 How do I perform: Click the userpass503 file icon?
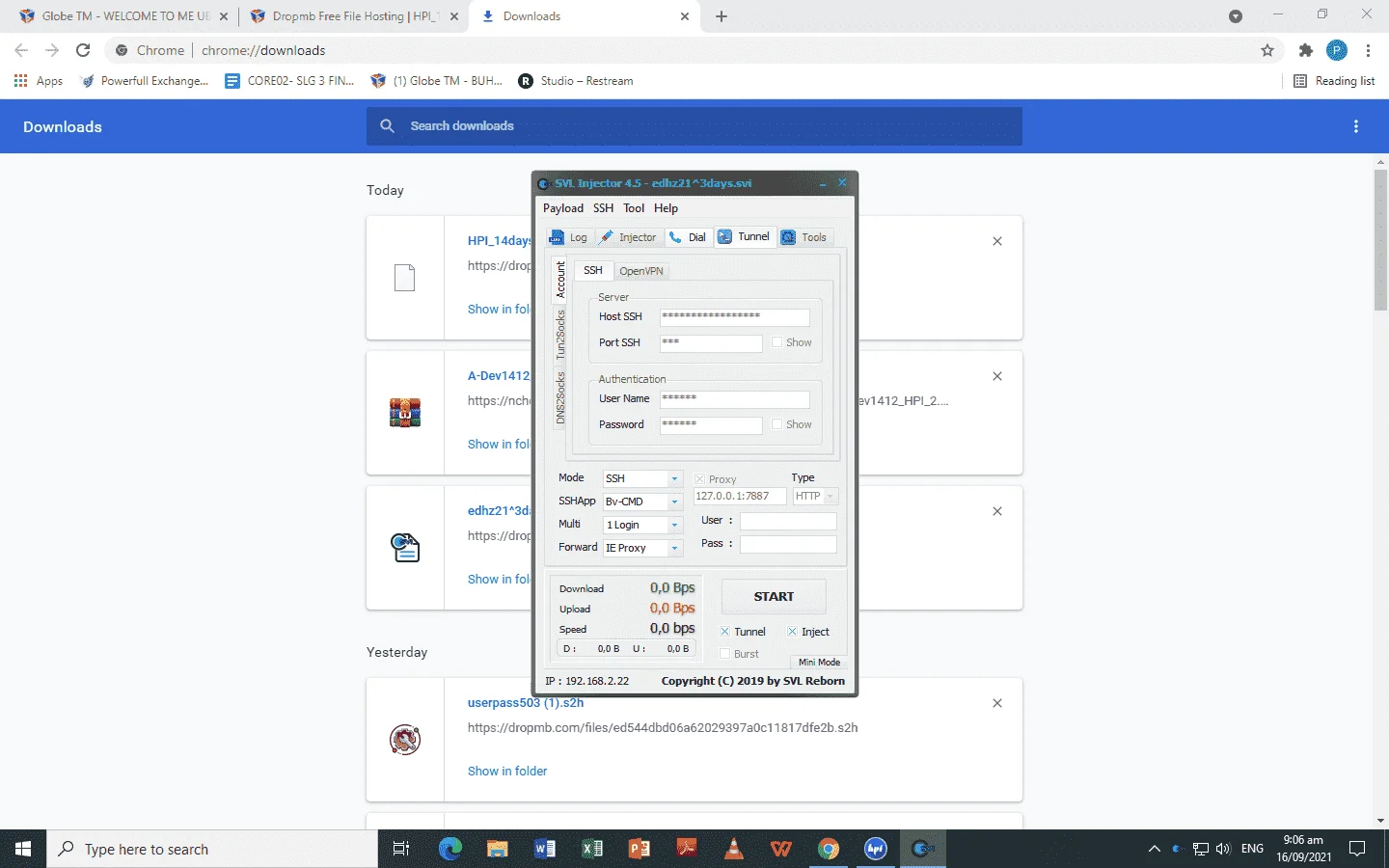pos(405,740)
